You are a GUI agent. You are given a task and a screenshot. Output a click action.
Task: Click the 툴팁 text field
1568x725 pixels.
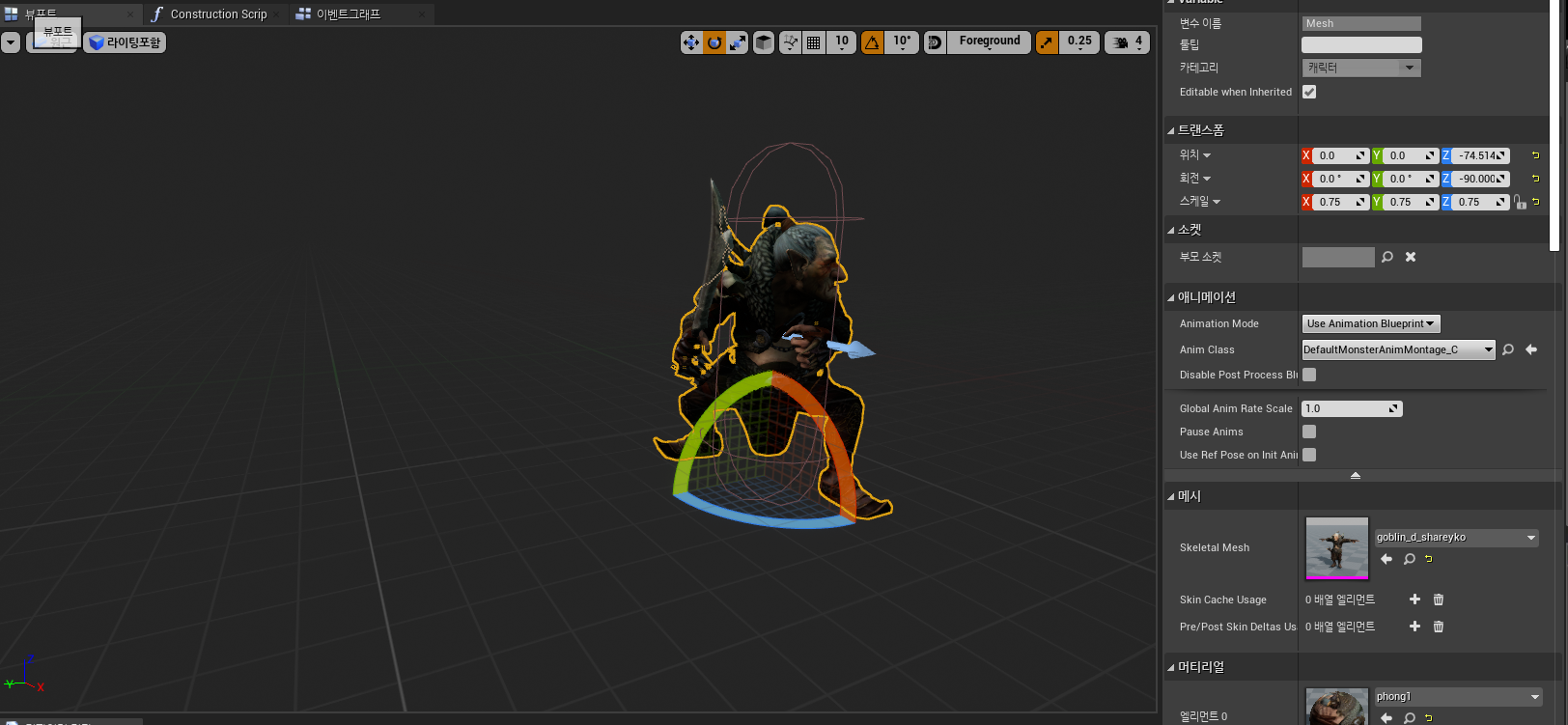tap(1361, 44)
